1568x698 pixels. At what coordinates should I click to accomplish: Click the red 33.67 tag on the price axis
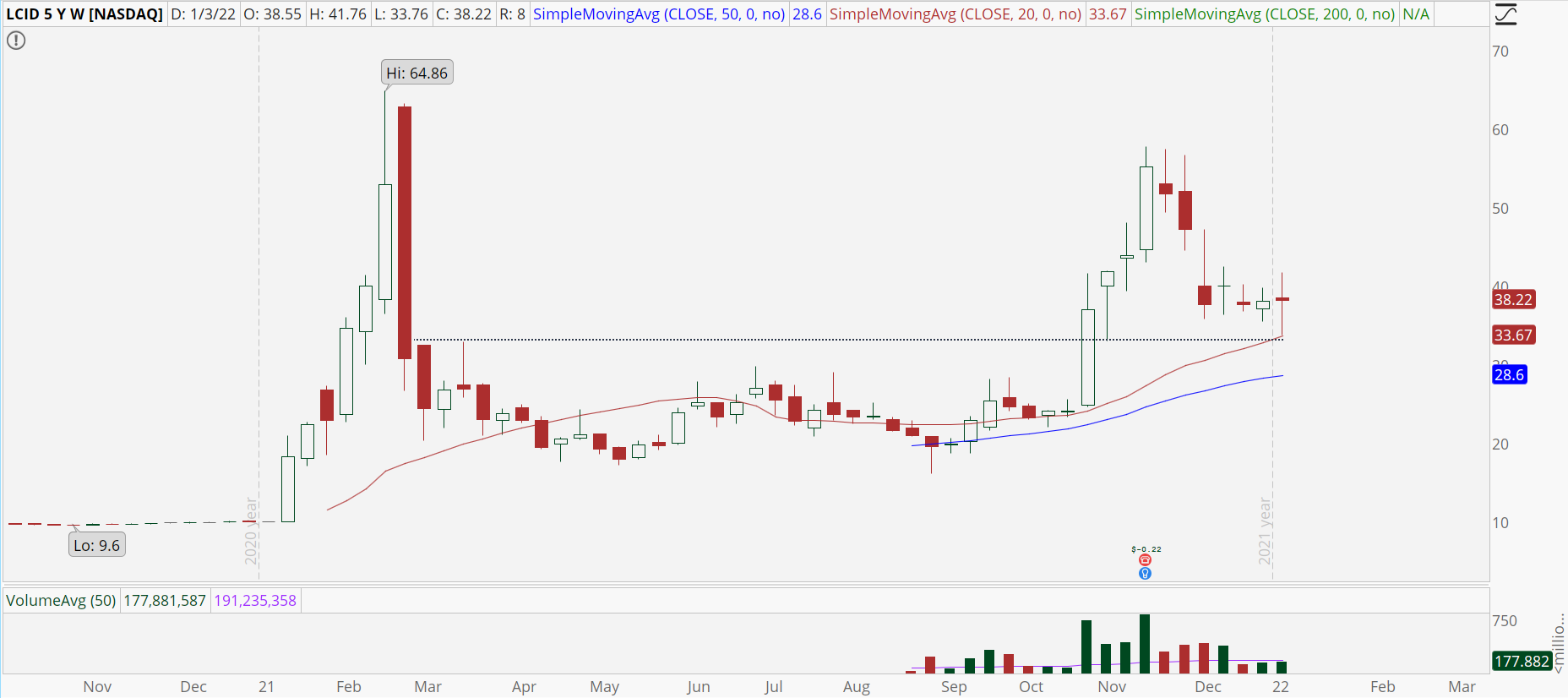tap(1513, 335)
